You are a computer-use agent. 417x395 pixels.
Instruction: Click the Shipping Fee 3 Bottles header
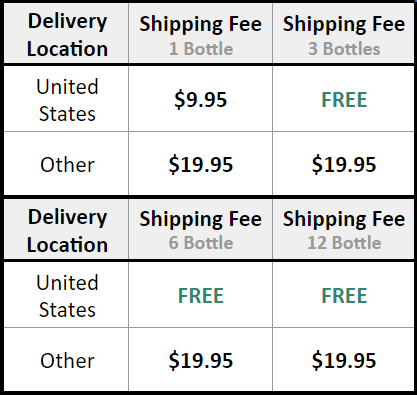coord(344,35)
